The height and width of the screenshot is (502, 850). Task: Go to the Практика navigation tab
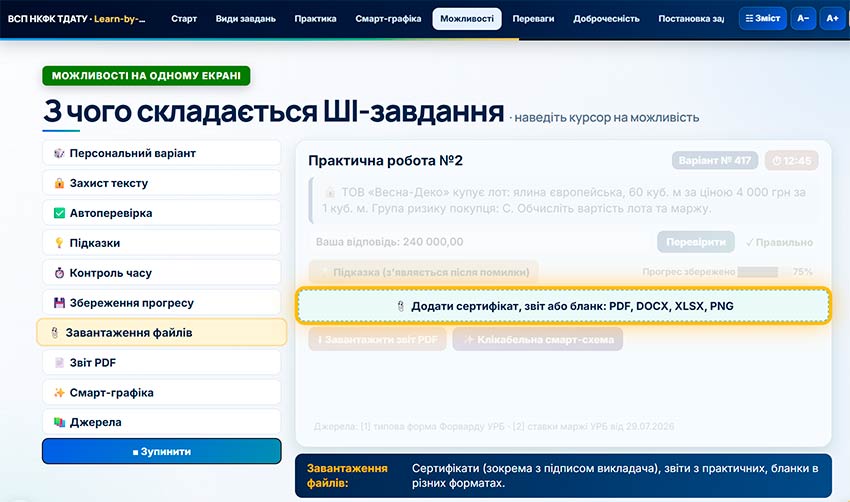click(315, 19)
